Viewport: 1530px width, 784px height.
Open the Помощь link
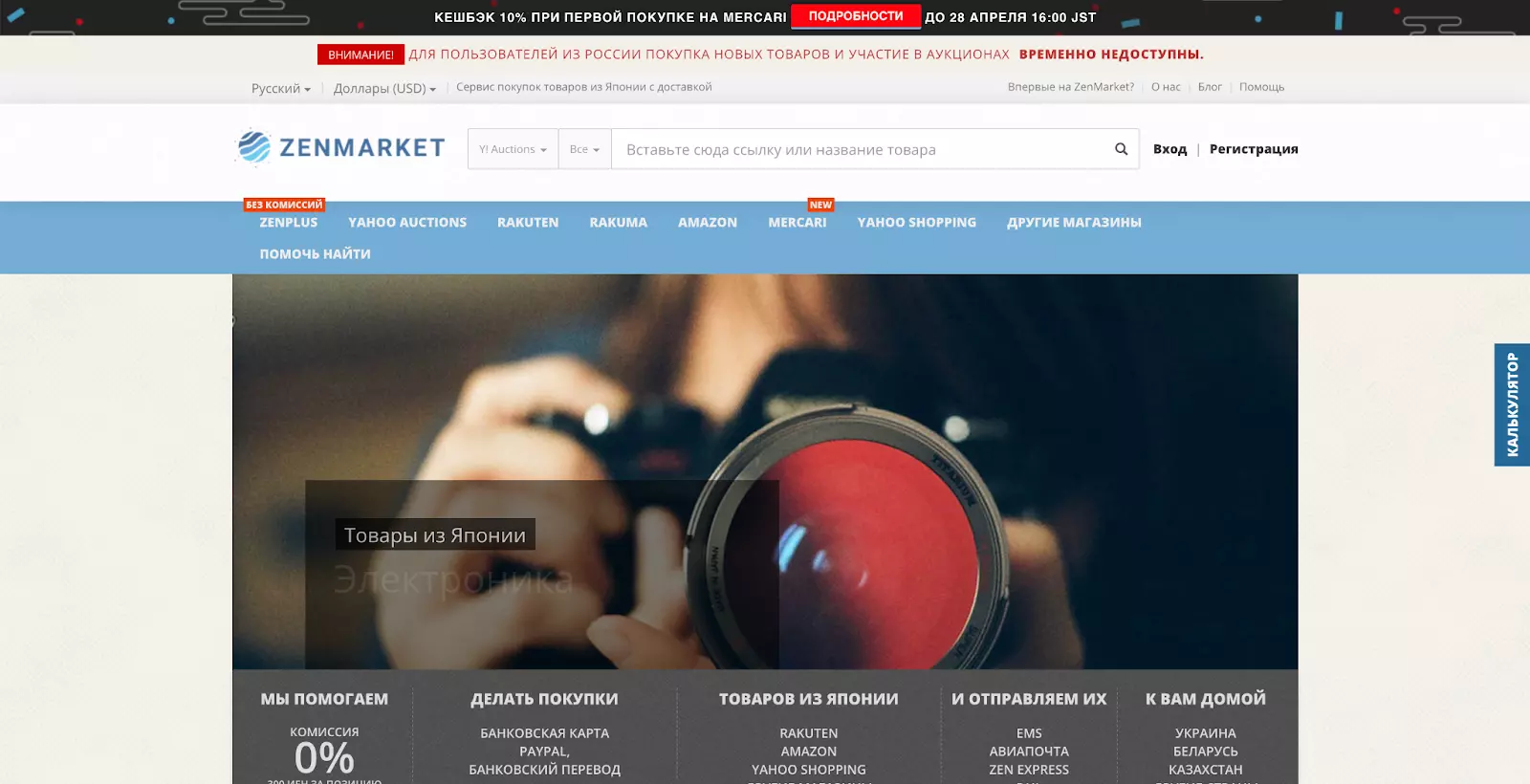[1261, 87]
